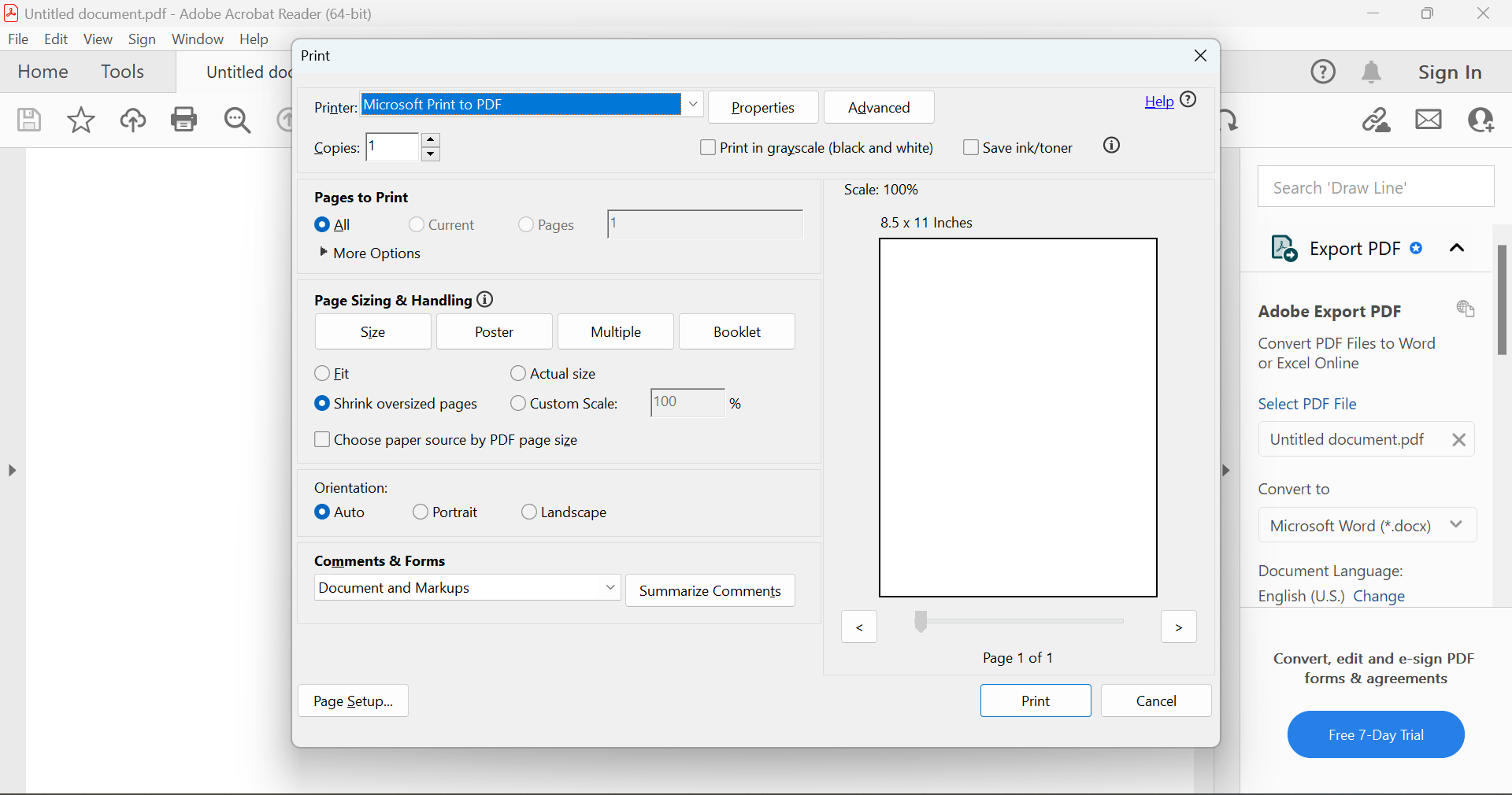Click the Save file icon in toolbar
Viewport: 1512px width, 795px height.
point(29,120)
